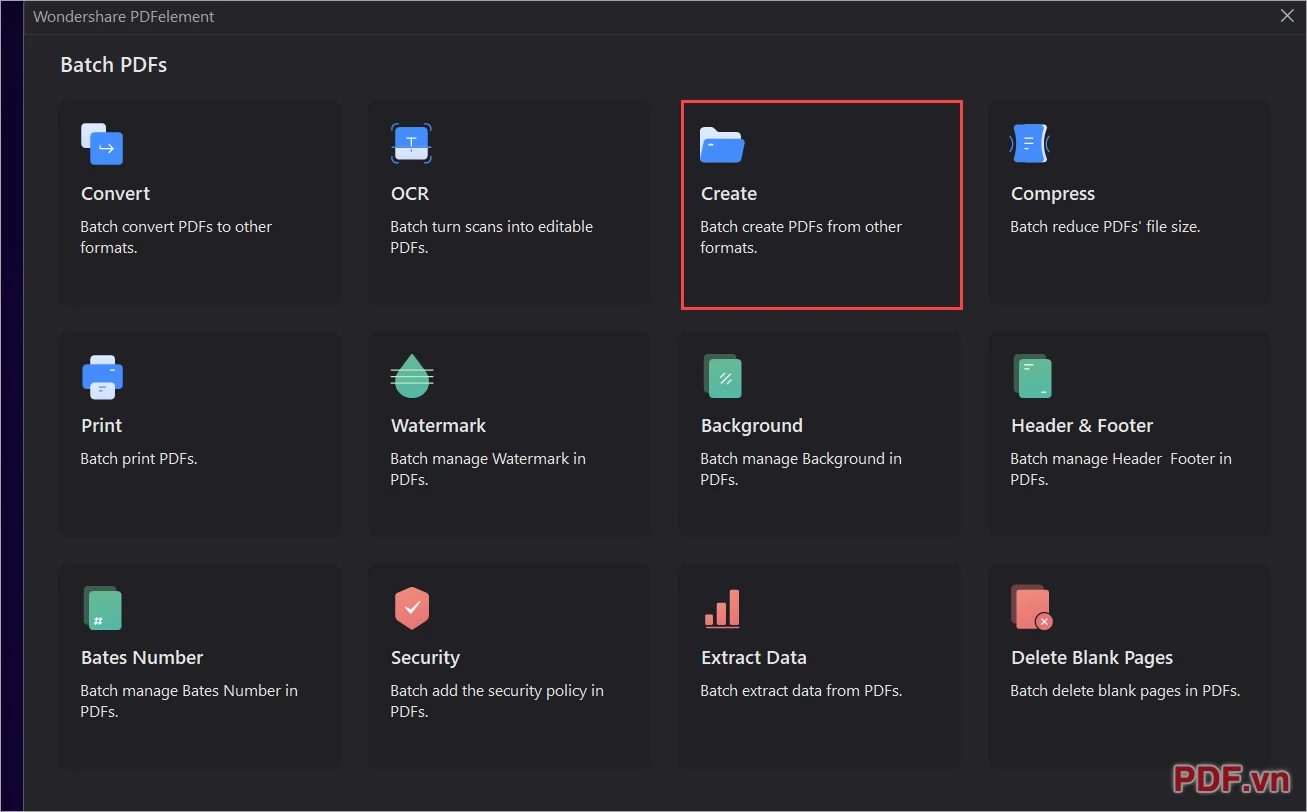Click "Batch manage Header Footer in PDFs." text

(x=1121, y=469)
